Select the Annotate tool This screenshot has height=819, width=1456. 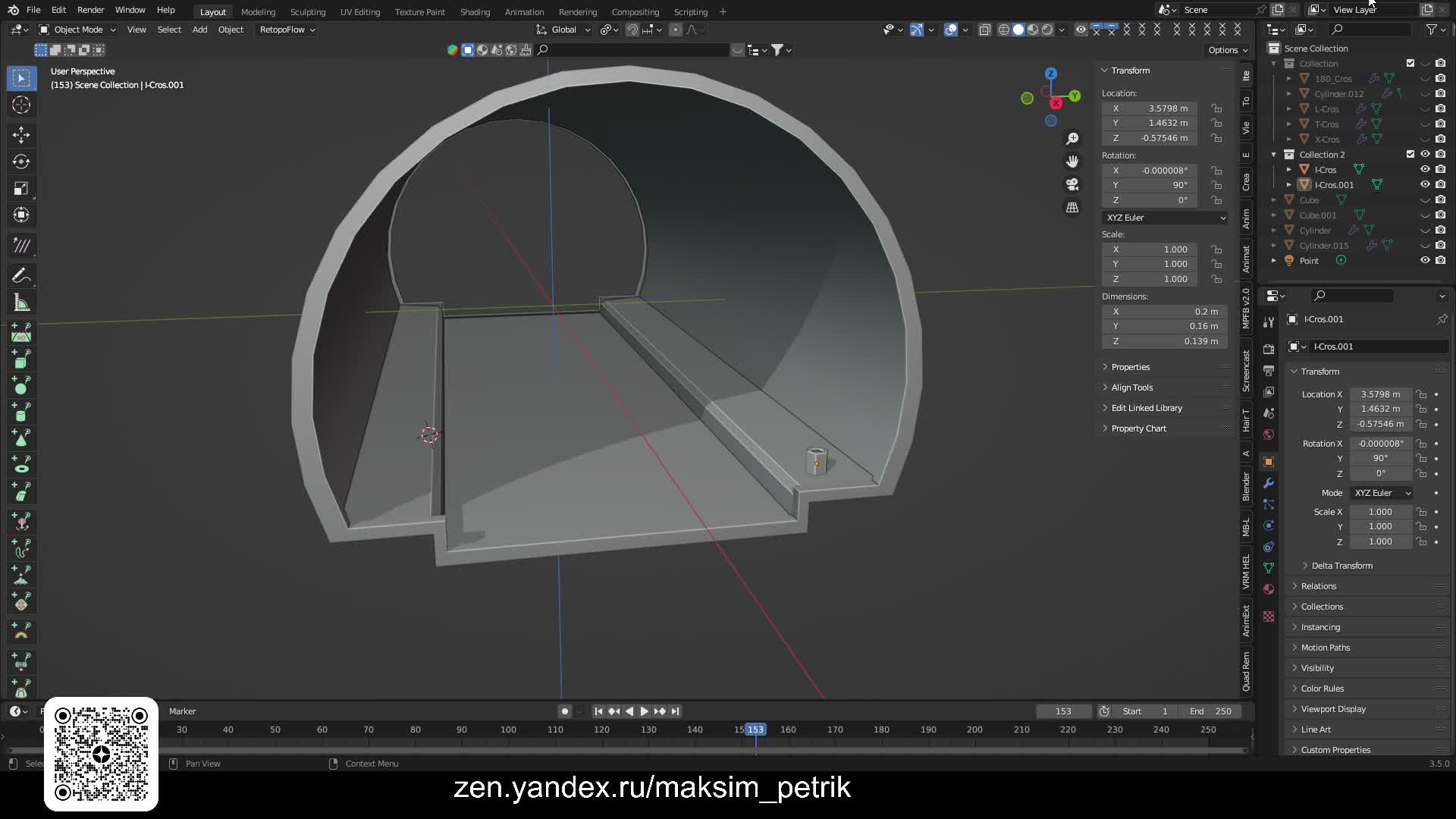(x=20, y=275)
